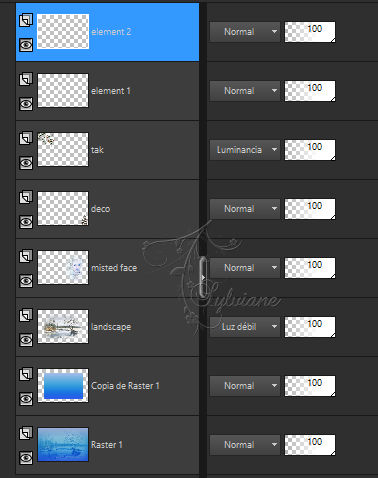Viewport: 378px width, 478px height.
Task: Select the layer named deco
Action: tap(101, 209)
